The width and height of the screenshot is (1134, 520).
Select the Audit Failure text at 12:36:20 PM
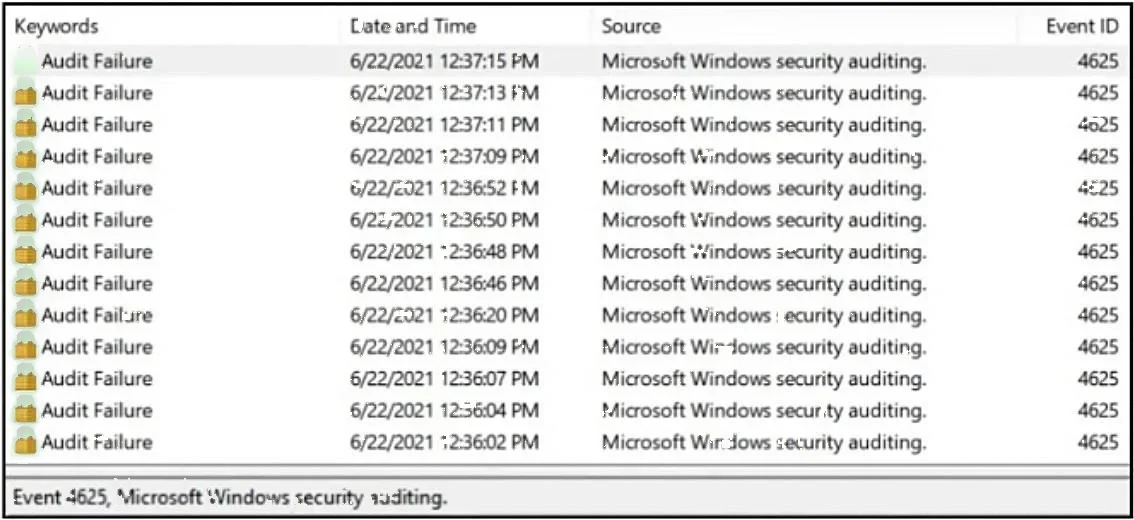(x=97, y=315)
